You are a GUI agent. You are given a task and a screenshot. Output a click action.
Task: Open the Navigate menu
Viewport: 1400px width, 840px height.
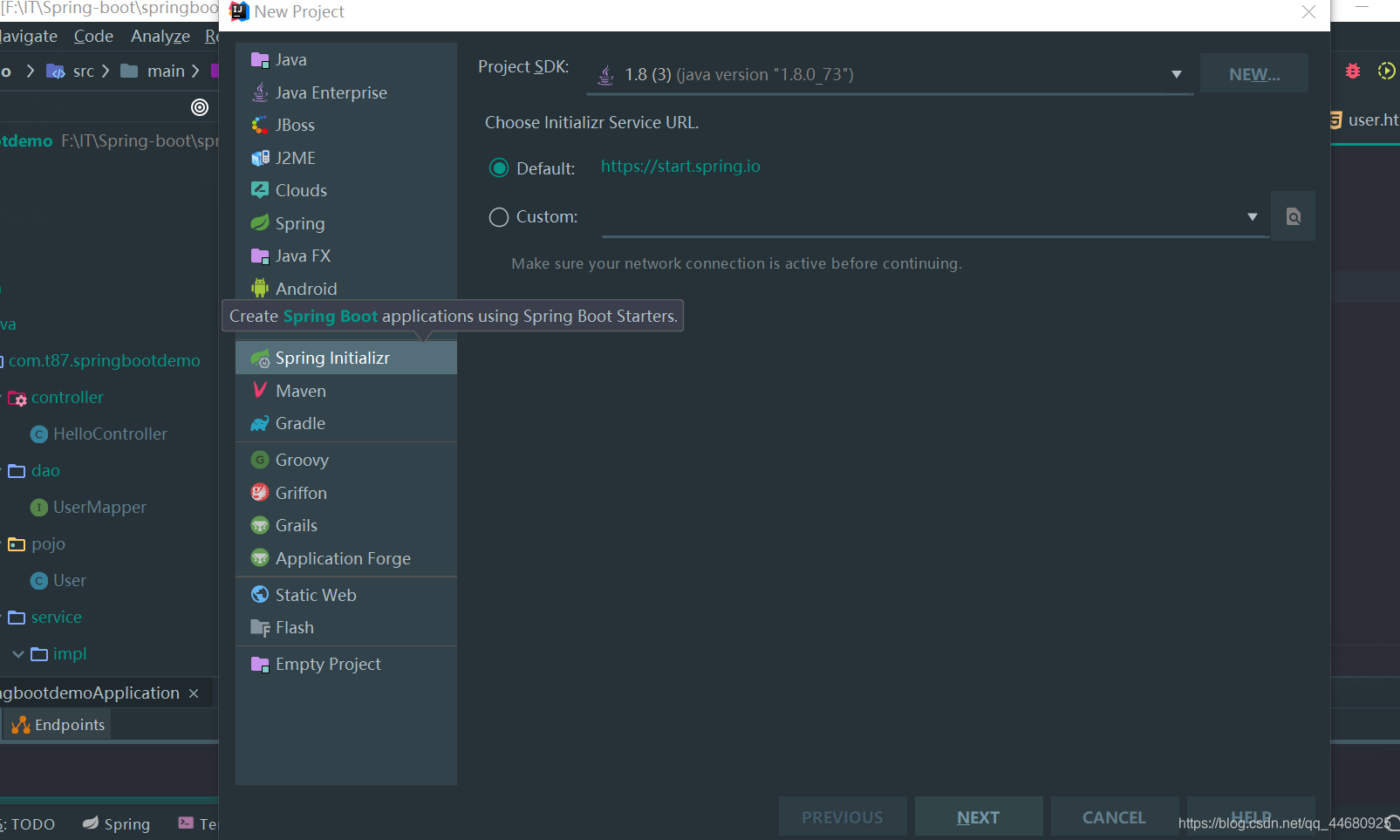tap(29, 36)
